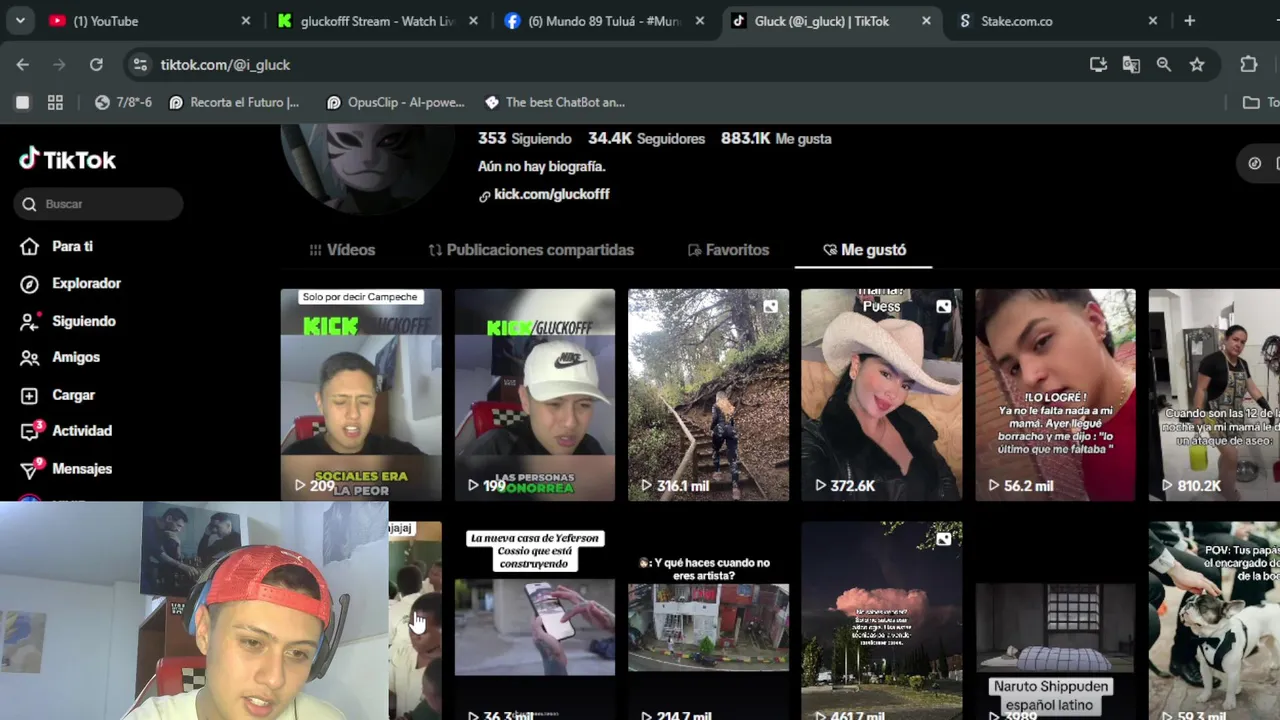Open the zoom magnifier icon in address bar
Screen dimensions: 1280x720
[x=1164, y=64]
